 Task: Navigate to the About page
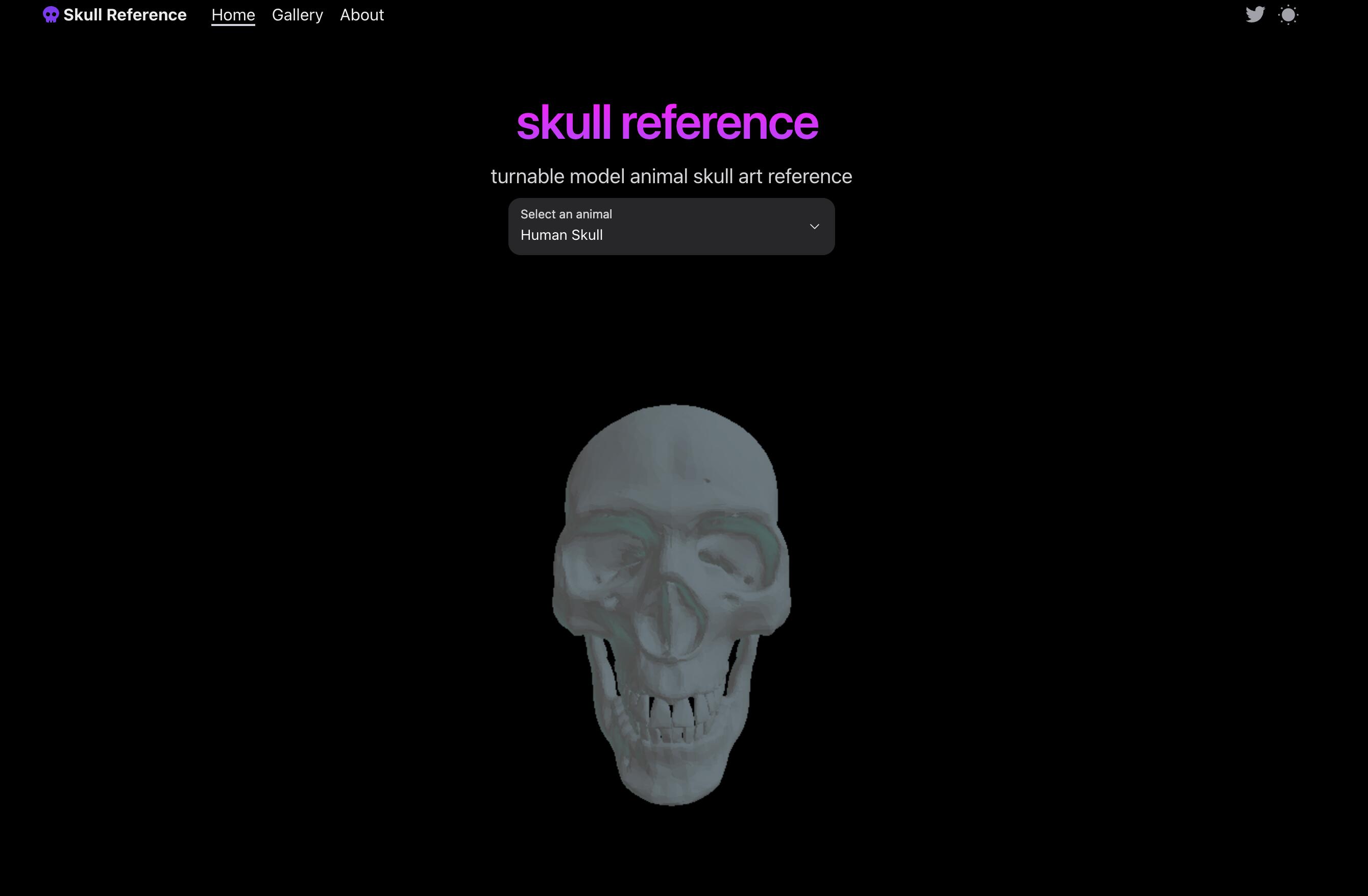pyautogui.click(x=361, y=15)
